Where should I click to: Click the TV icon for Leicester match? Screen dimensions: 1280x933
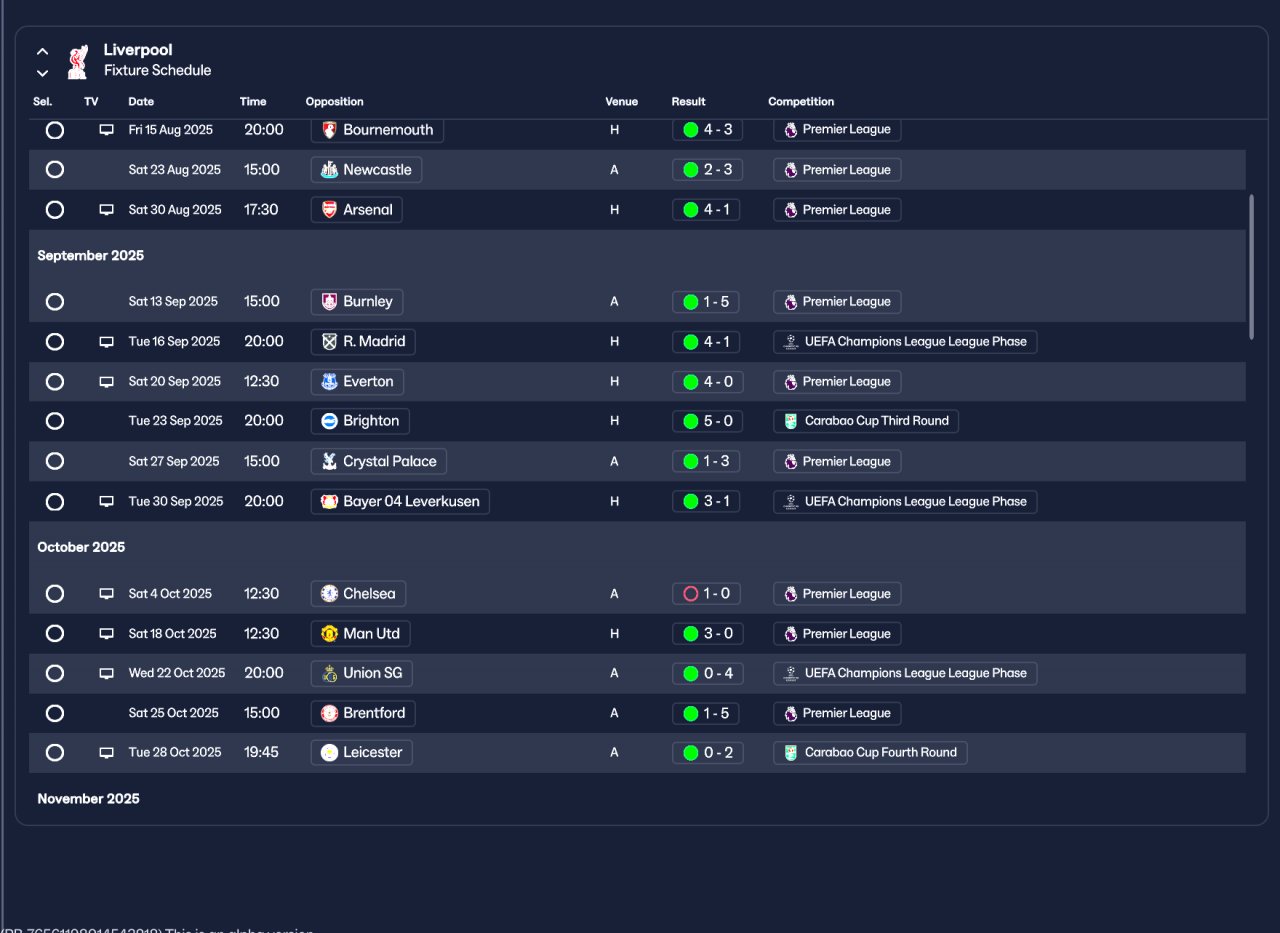tap(106, 753)
